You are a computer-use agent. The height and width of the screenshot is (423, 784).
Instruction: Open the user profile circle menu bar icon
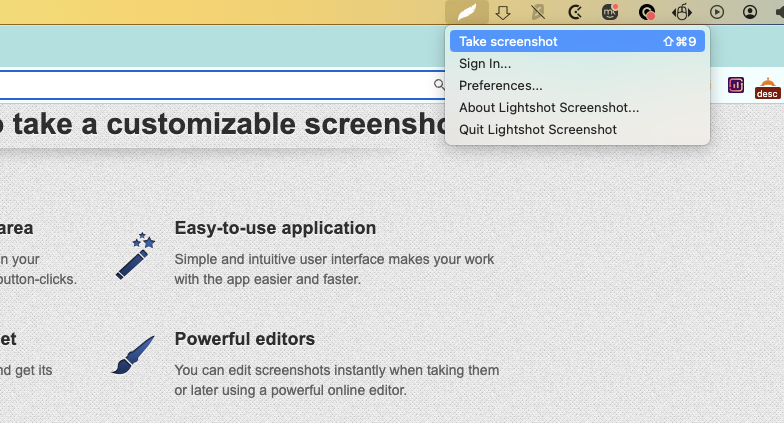click(x=750, y=12)
